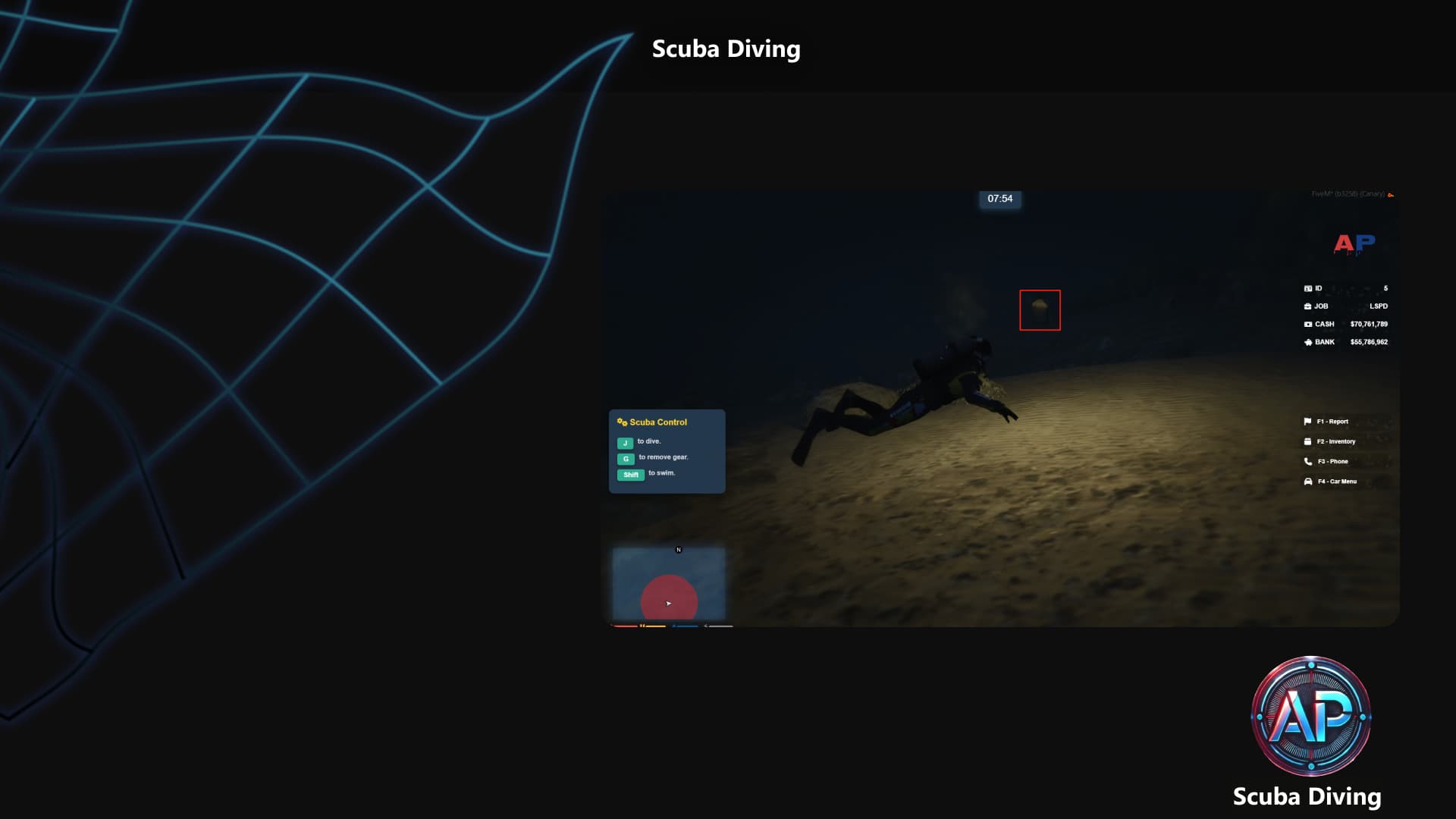Click the ID card icon
Viewport: 1456px width, 819px height.
[1307, 288]
